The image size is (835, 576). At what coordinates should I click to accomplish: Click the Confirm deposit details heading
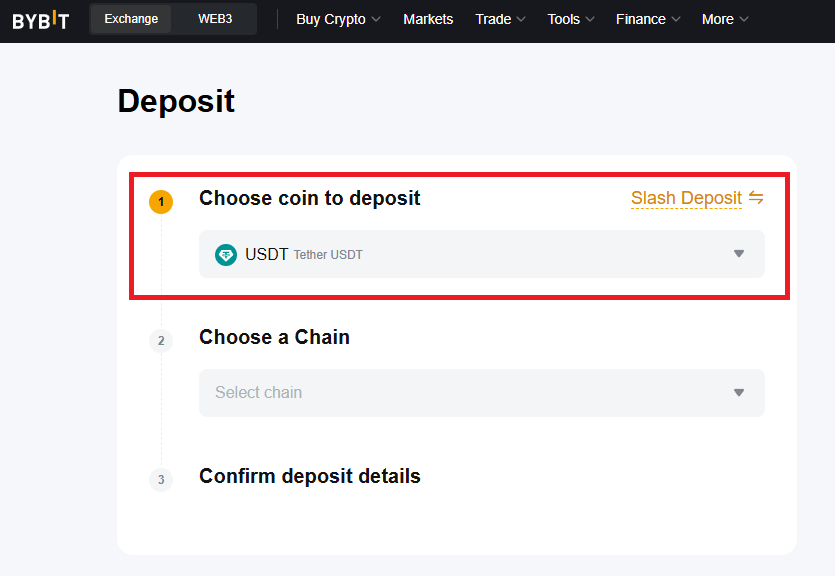point(310,476)
